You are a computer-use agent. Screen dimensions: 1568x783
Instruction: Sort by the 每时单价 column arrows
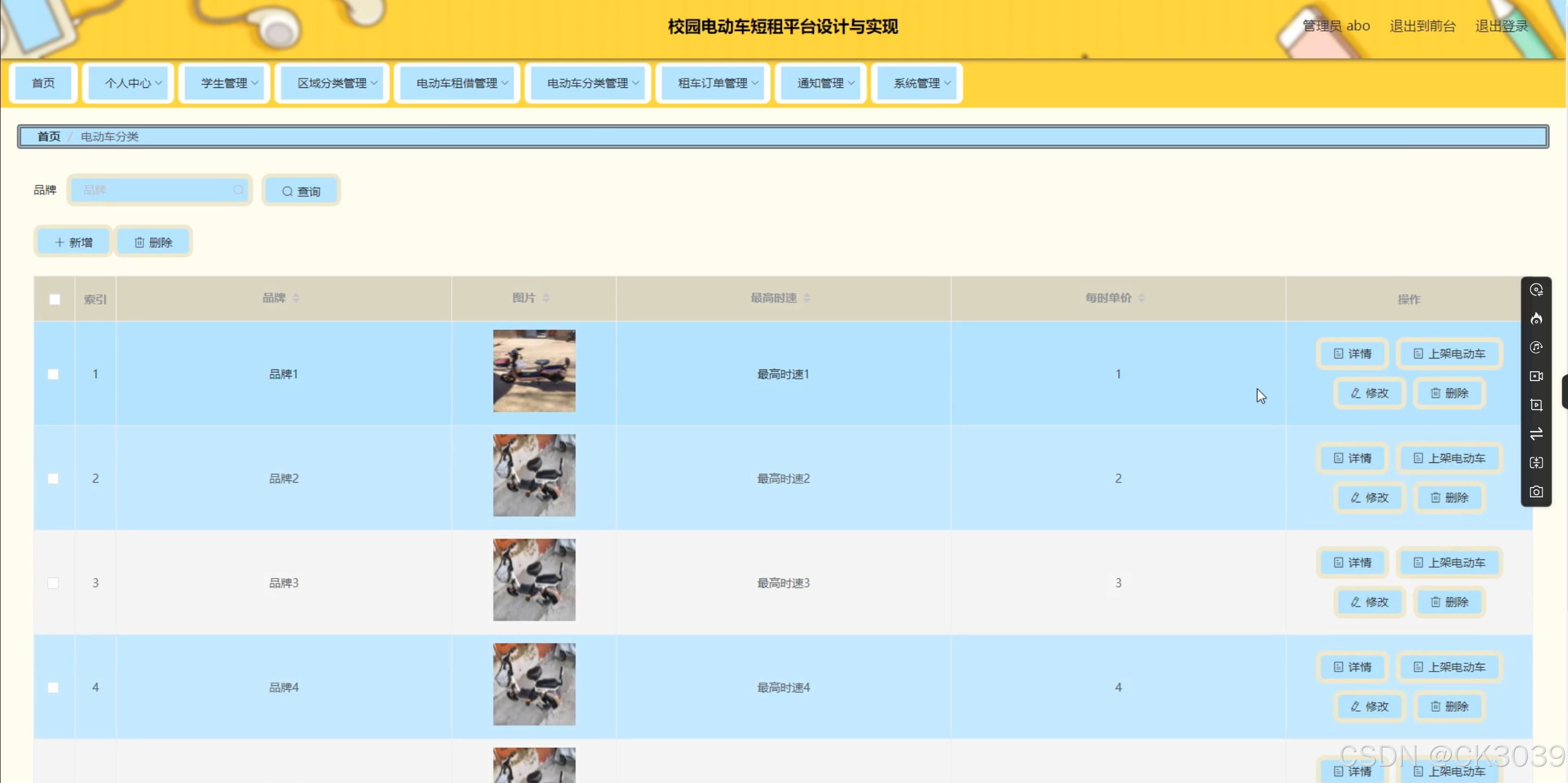click(x=1141, y=298)
